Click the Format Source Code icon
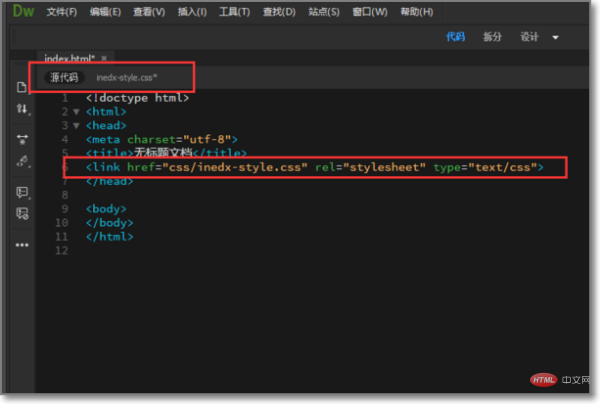 [x=22, y=161]
